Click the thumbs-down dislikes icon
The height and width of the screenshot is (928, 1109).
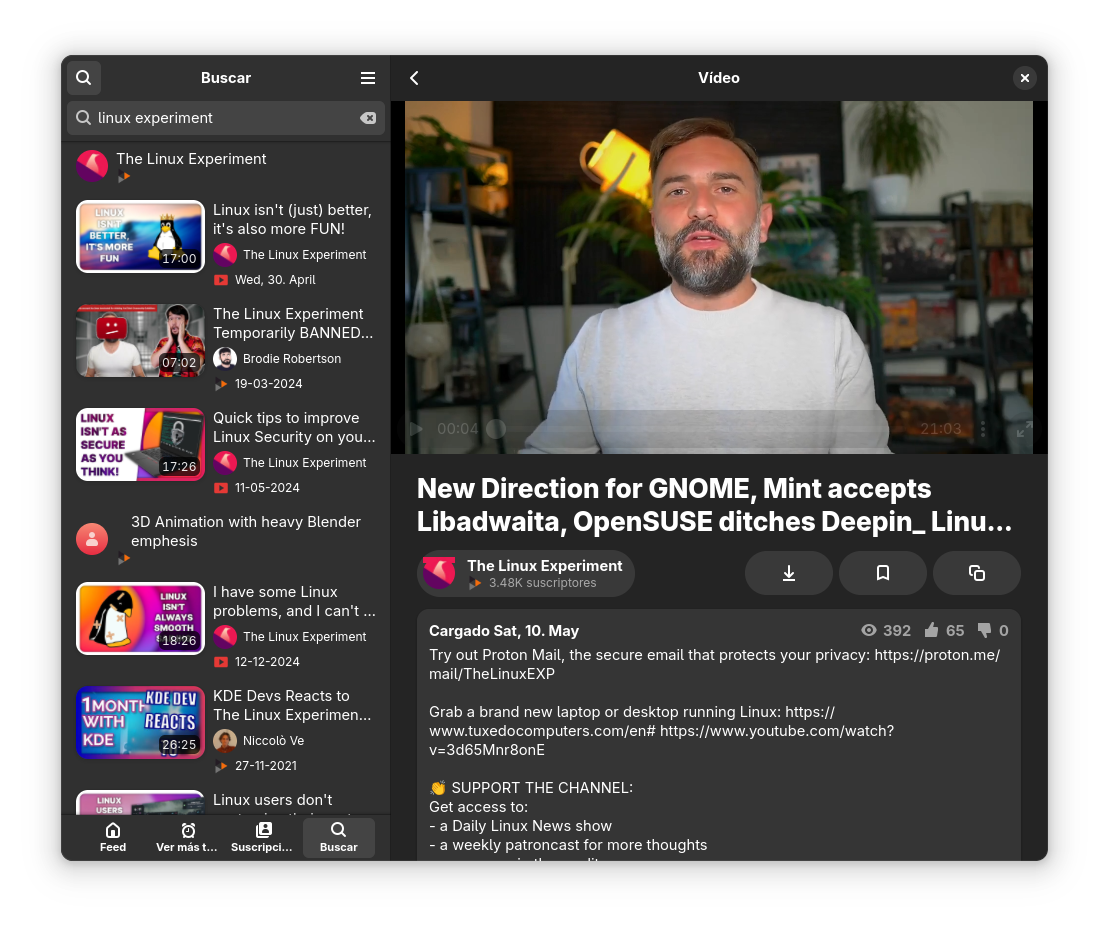pos(984,630)
